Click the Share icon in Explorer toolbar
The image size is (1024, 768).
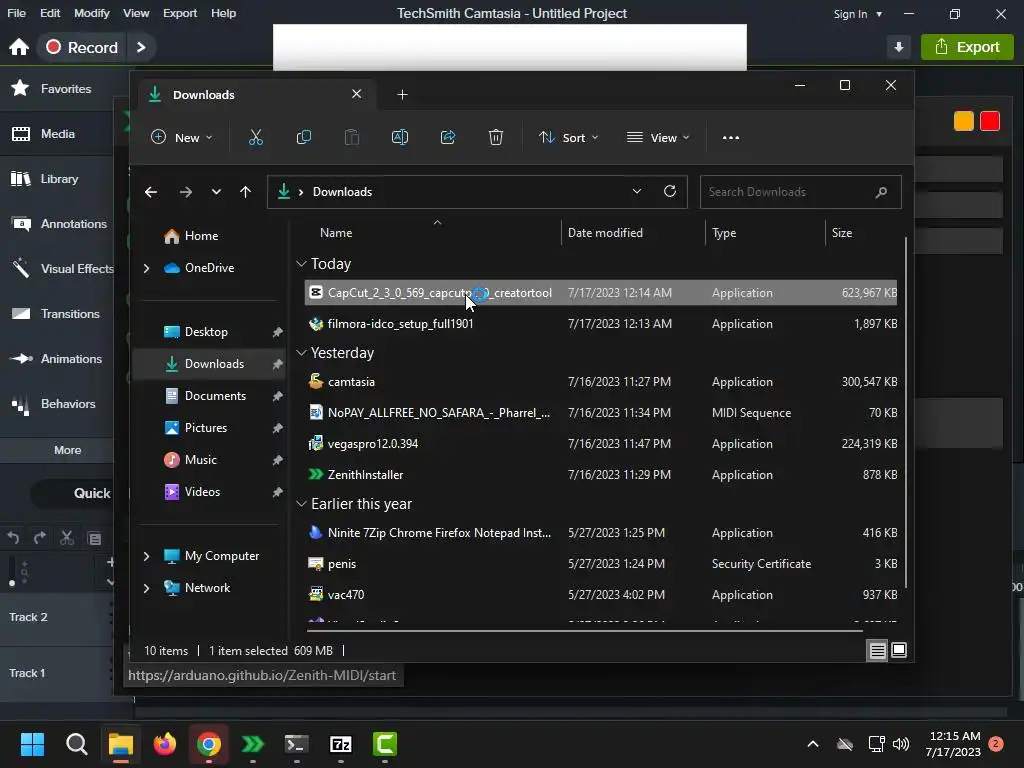coord(448,137)
